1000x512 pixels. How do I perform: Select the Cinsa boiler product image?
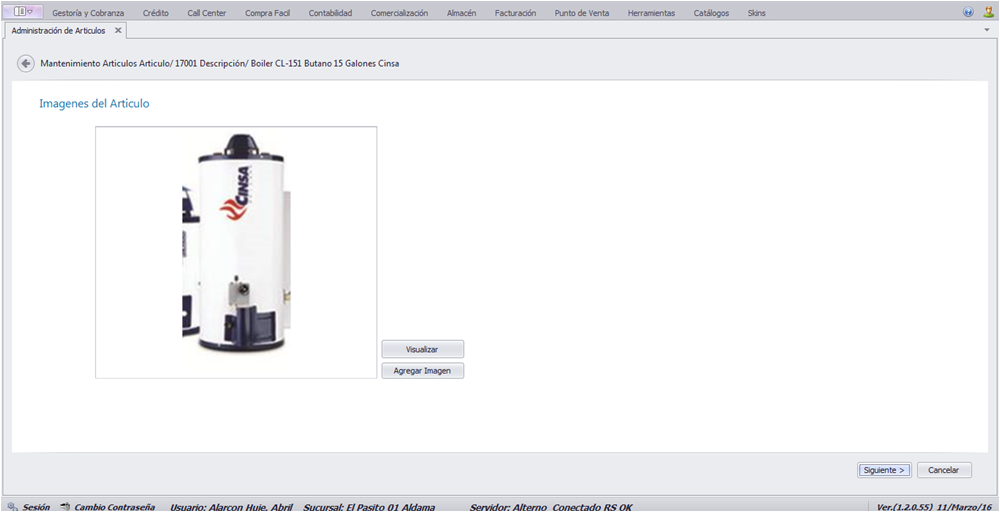pyautogui.click(x=236, y=252)
